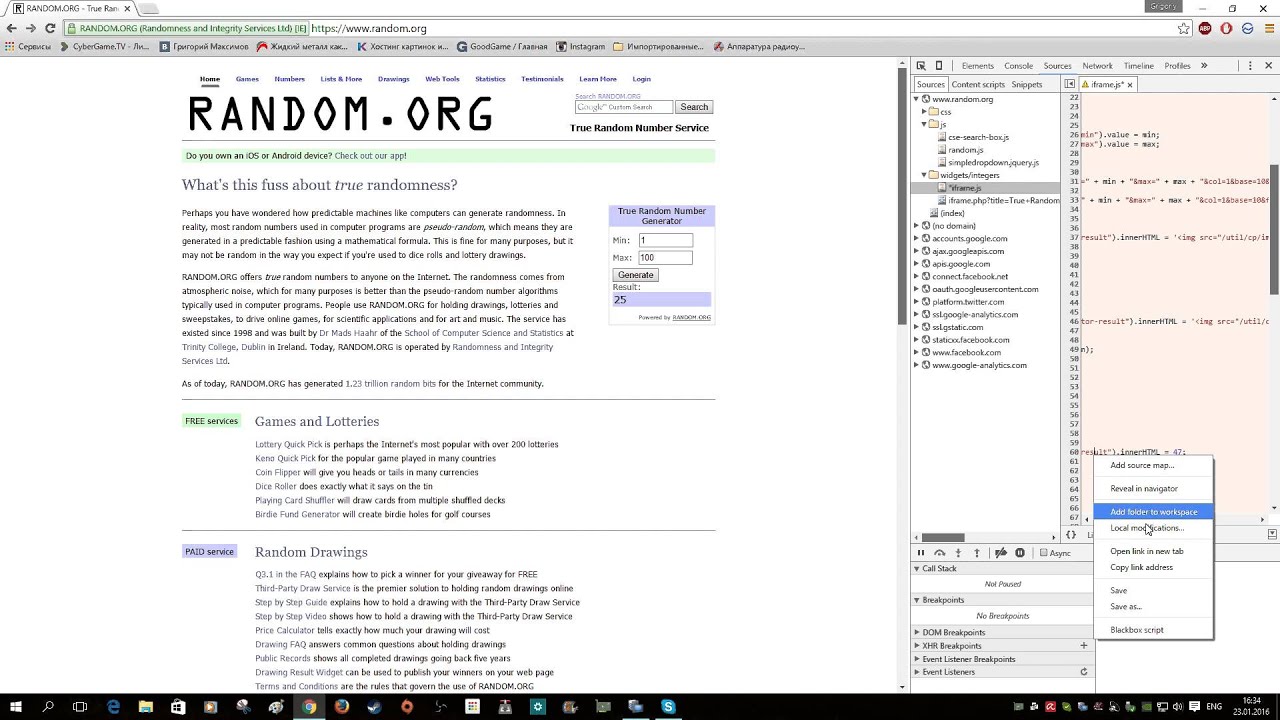Refresh Event Listeners icon

(x=1084, y=672)
